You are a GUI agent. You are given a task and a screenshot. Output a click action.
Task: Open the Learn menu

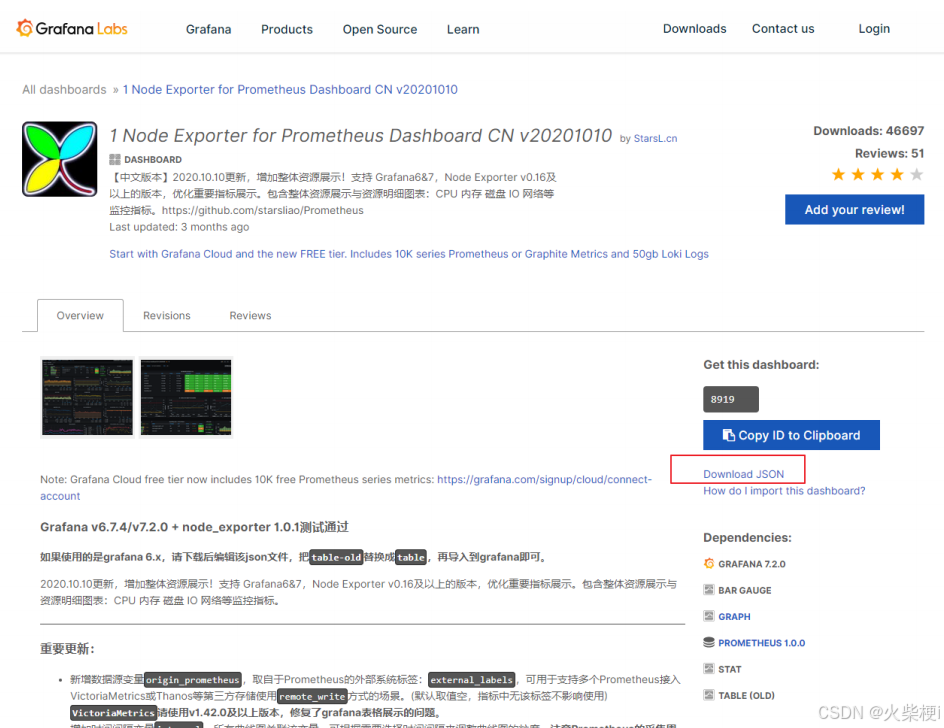coord(463,29)
